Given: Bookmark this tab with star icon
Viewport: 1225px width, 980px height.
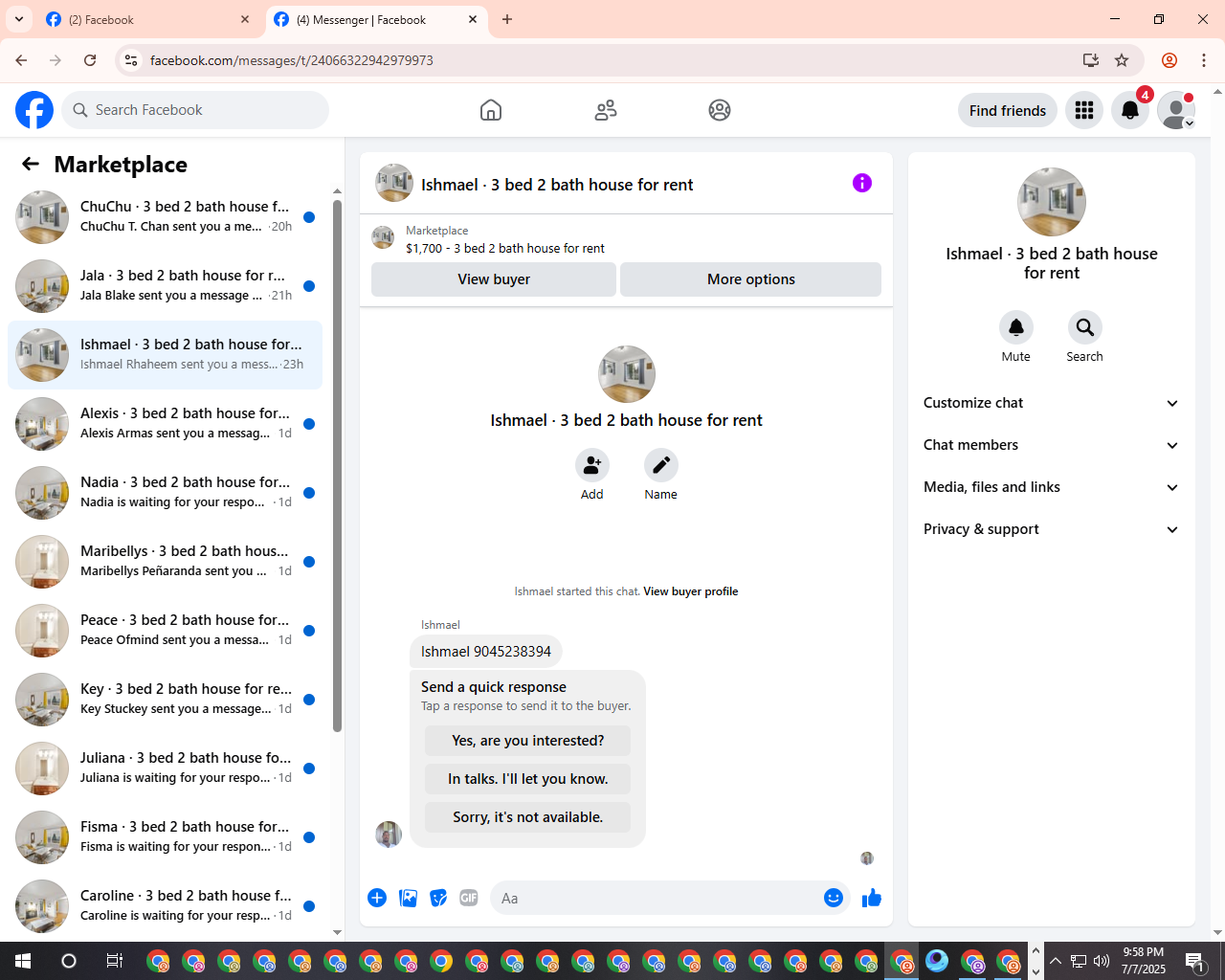Looking at the screenshot, I should 1122,60.
